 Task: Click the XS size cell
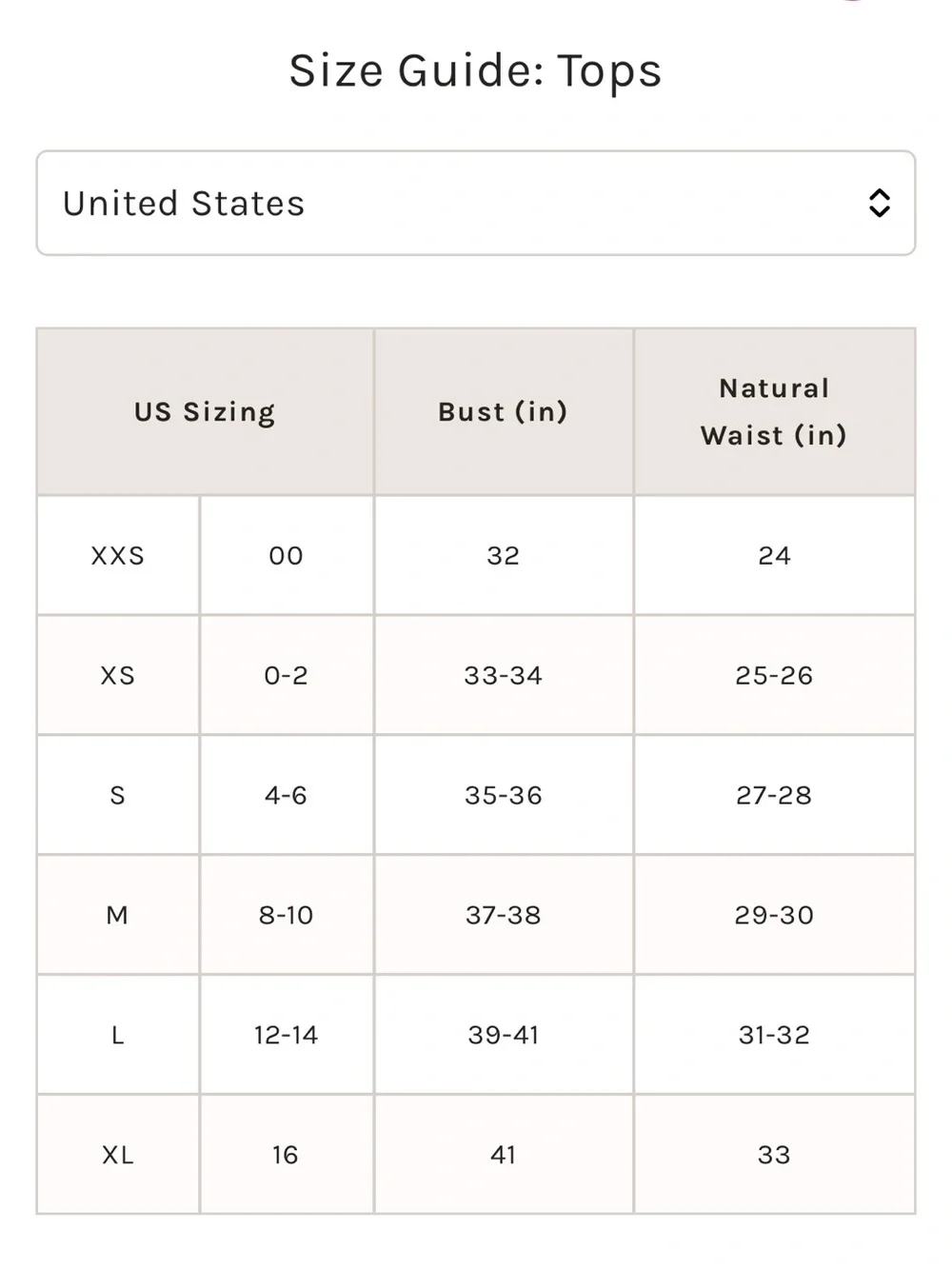pyautogui.click(x=118, y=676)
